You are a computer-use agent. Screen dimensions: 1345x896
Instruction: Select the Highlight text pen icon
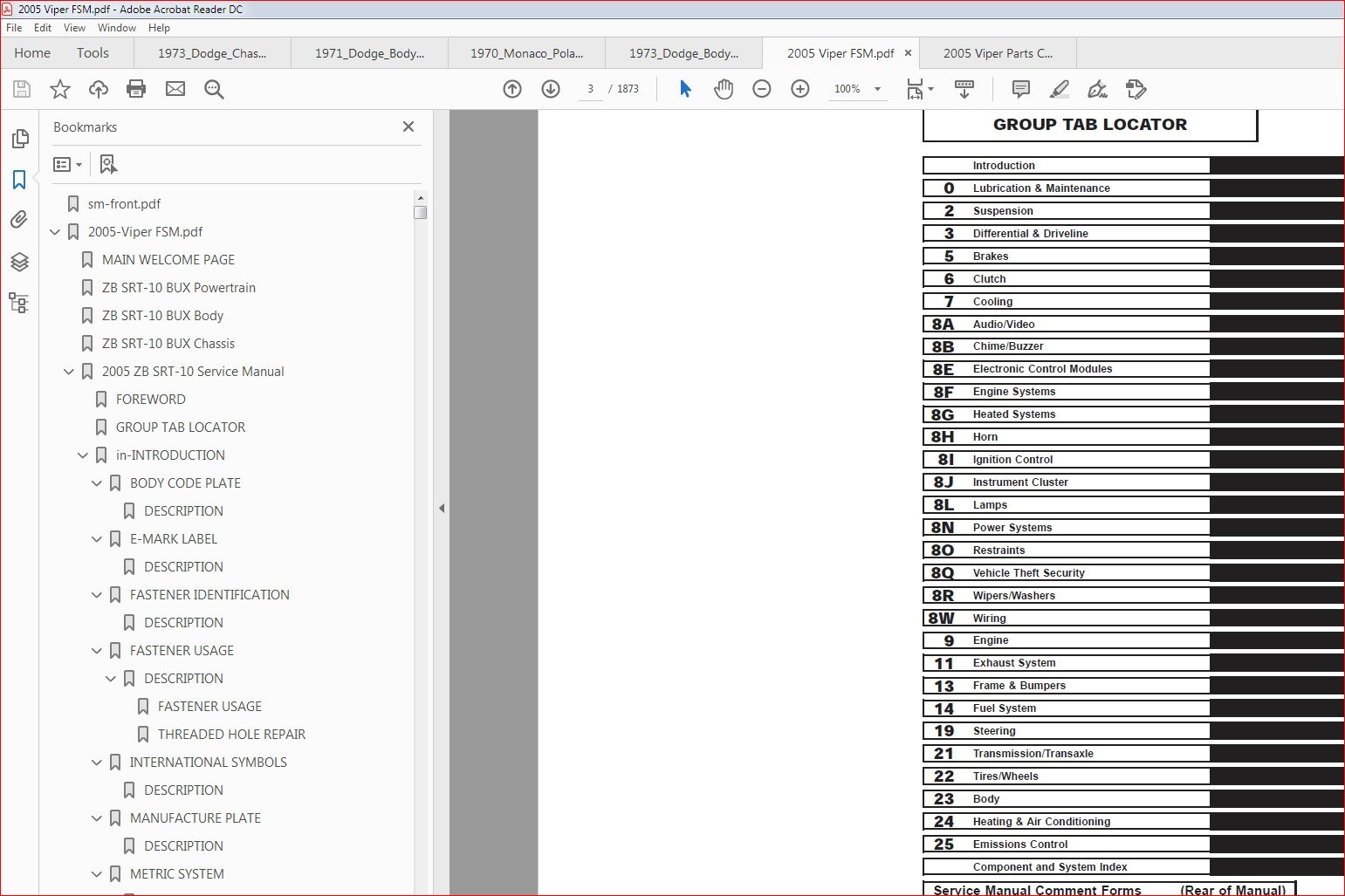(x=1060, y=89)
